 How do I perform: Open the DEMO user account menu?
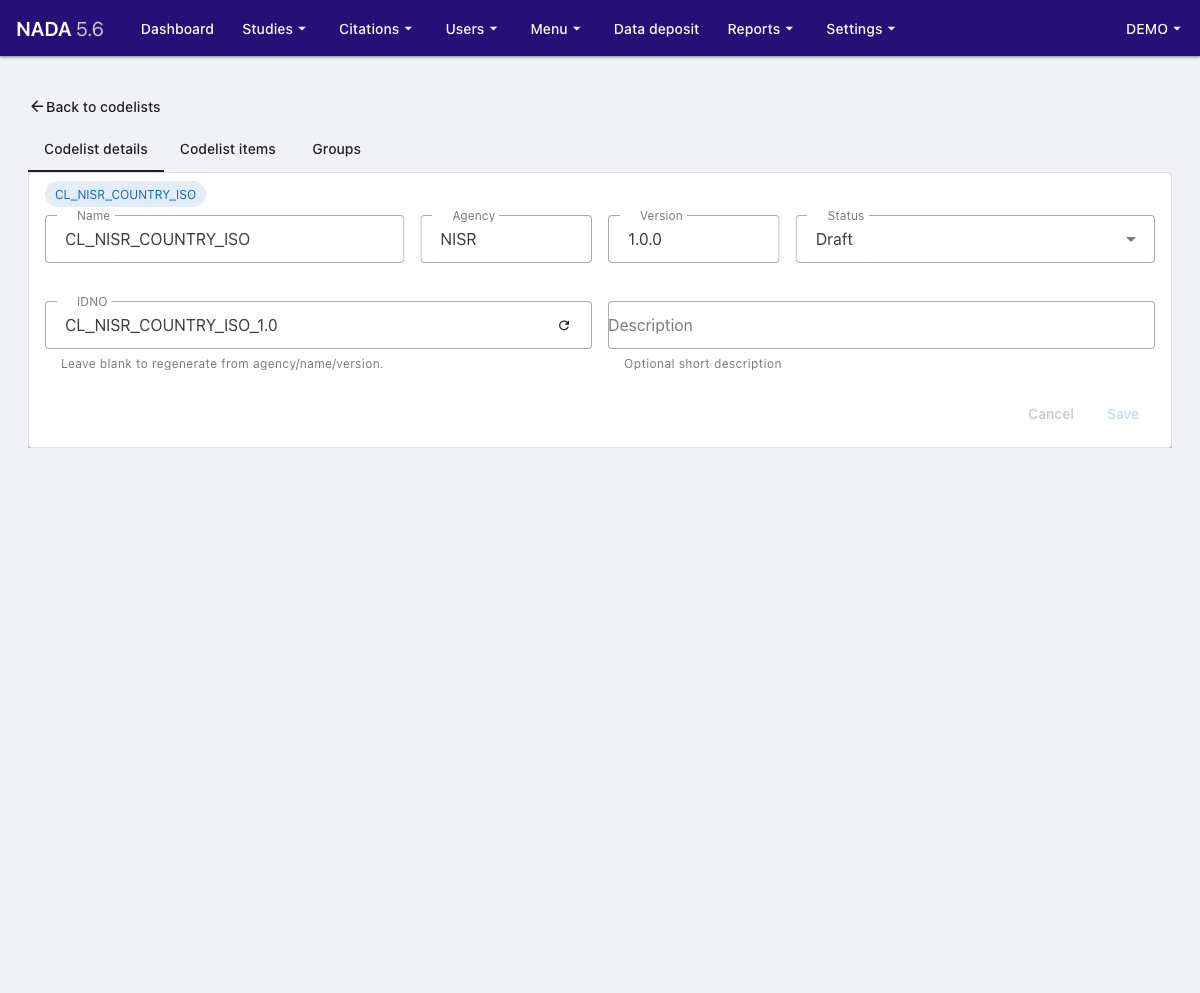tap(1153, 29)
